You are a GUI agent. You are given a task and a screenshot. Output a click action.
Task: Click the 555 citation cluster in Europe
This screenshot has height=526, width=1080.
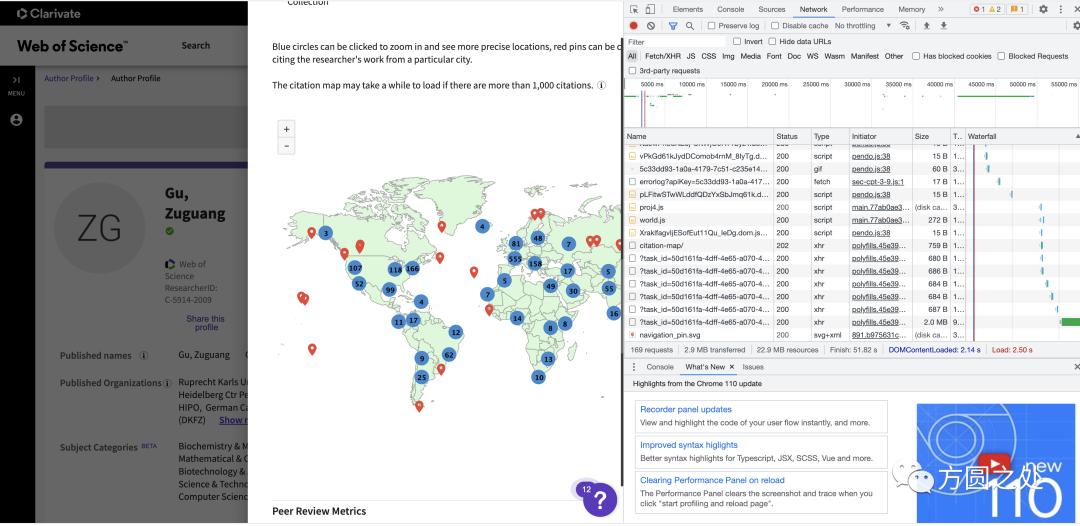515,259
